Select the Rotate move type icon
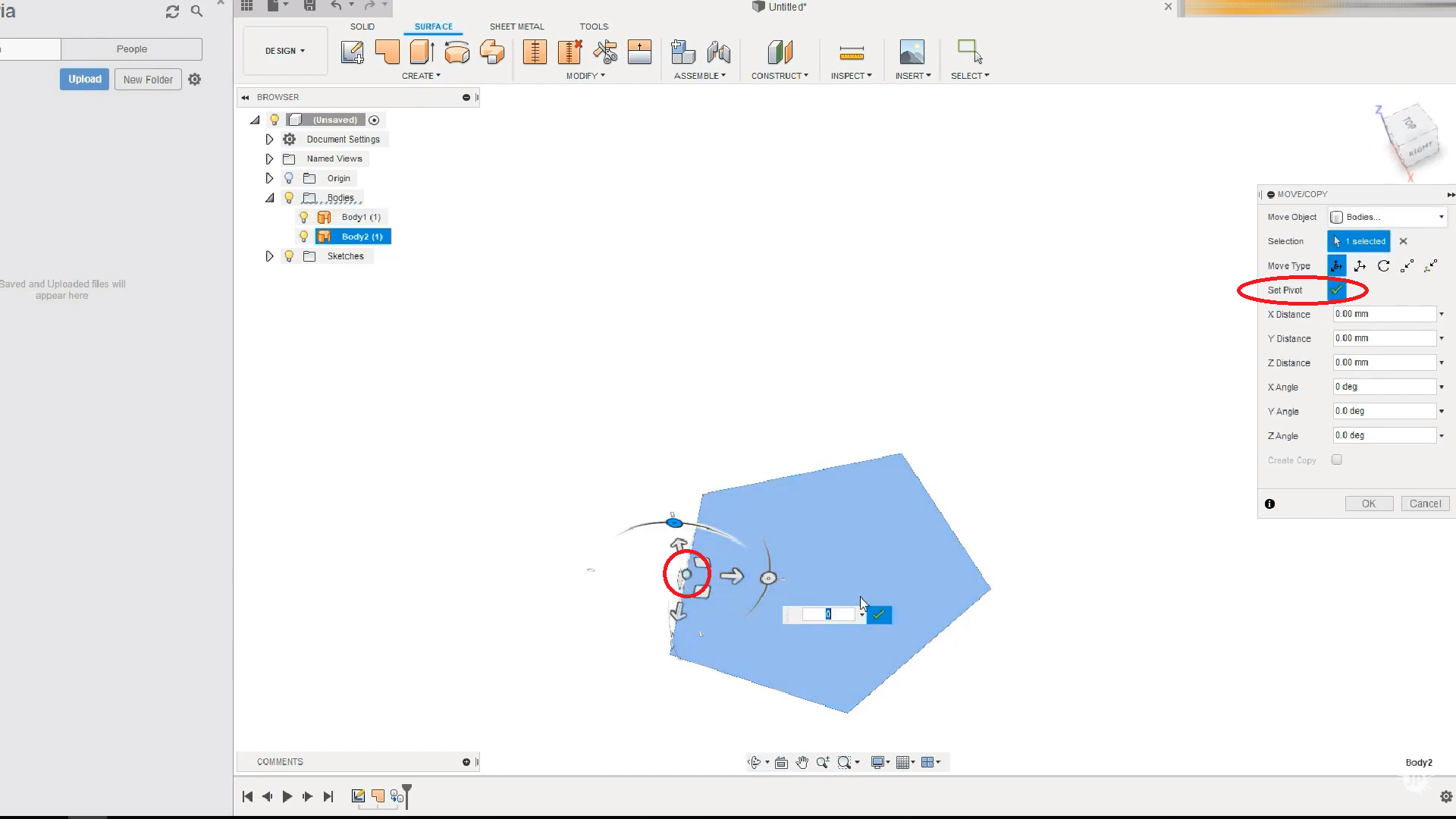 click(x=1383, y=266)
